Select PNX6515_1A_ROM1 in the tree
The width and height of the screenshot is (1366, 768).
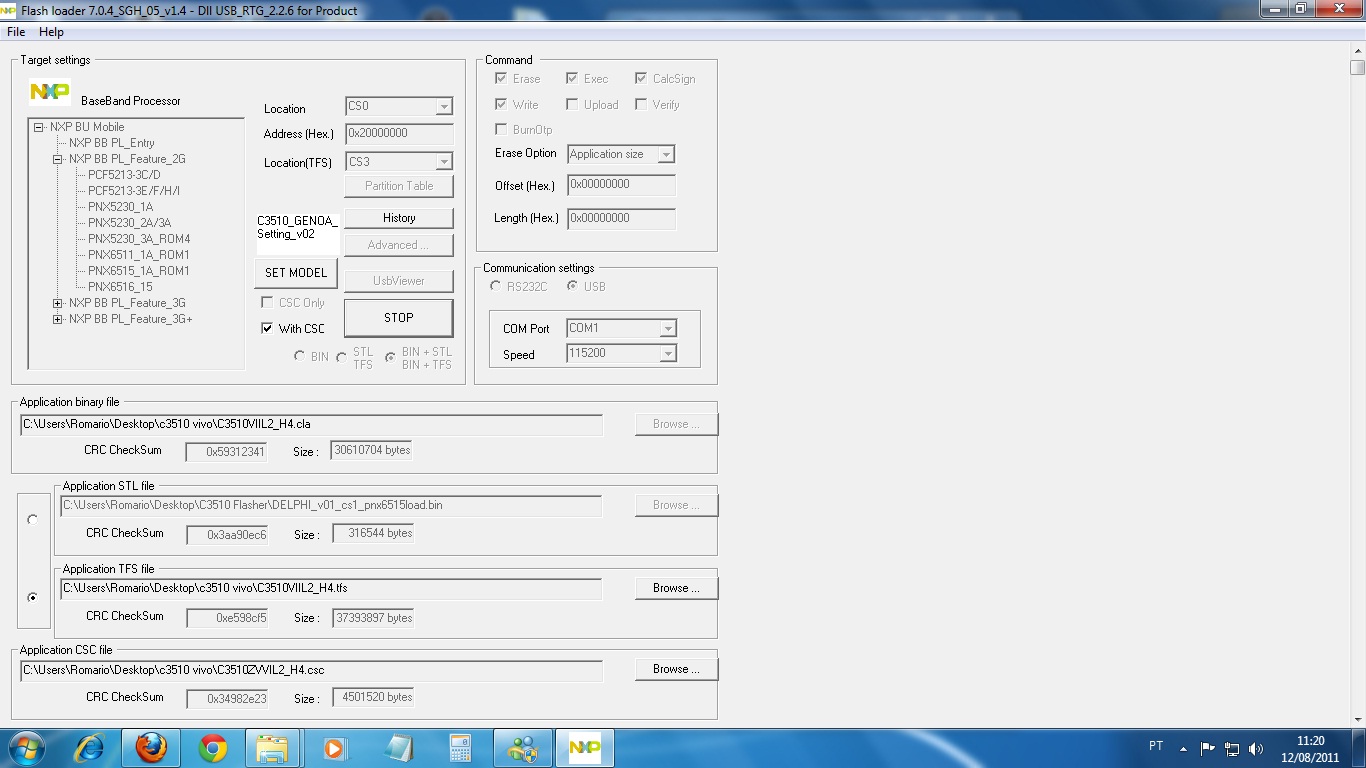coord(138,271)
